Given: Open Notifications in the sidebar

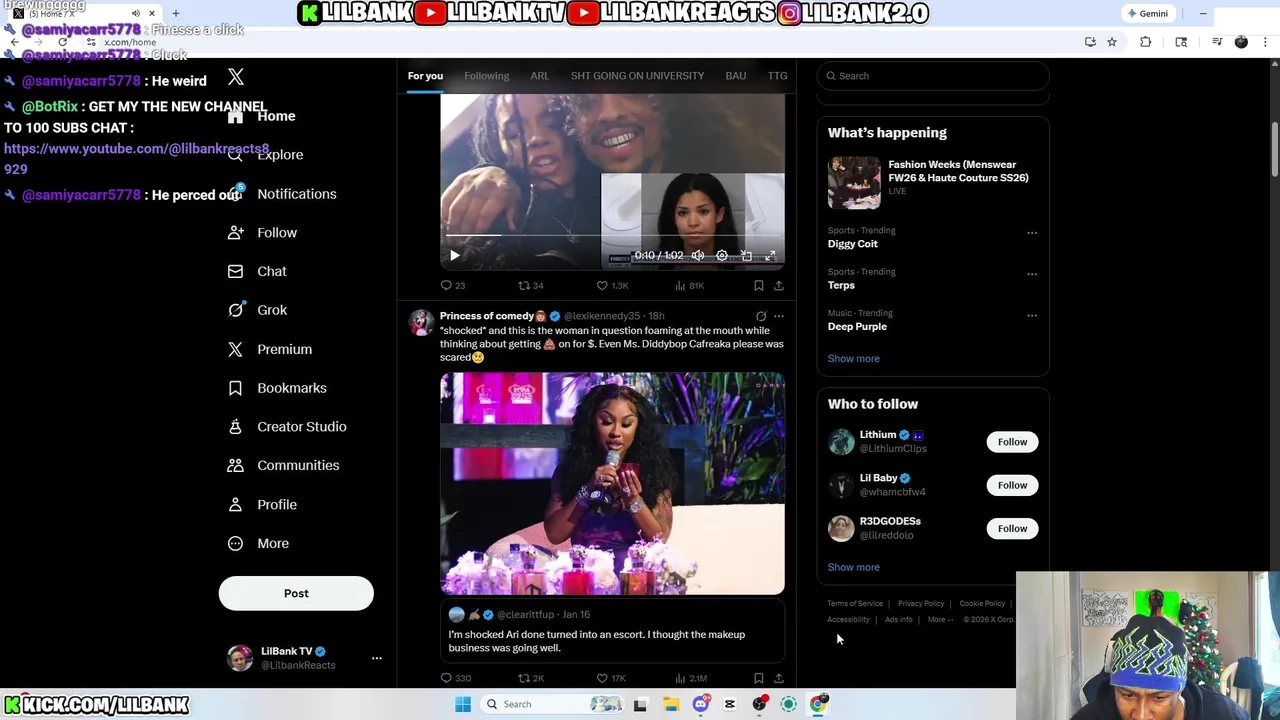Looking at the screenshot, I should pyautogui.click(x=282, y=194).
